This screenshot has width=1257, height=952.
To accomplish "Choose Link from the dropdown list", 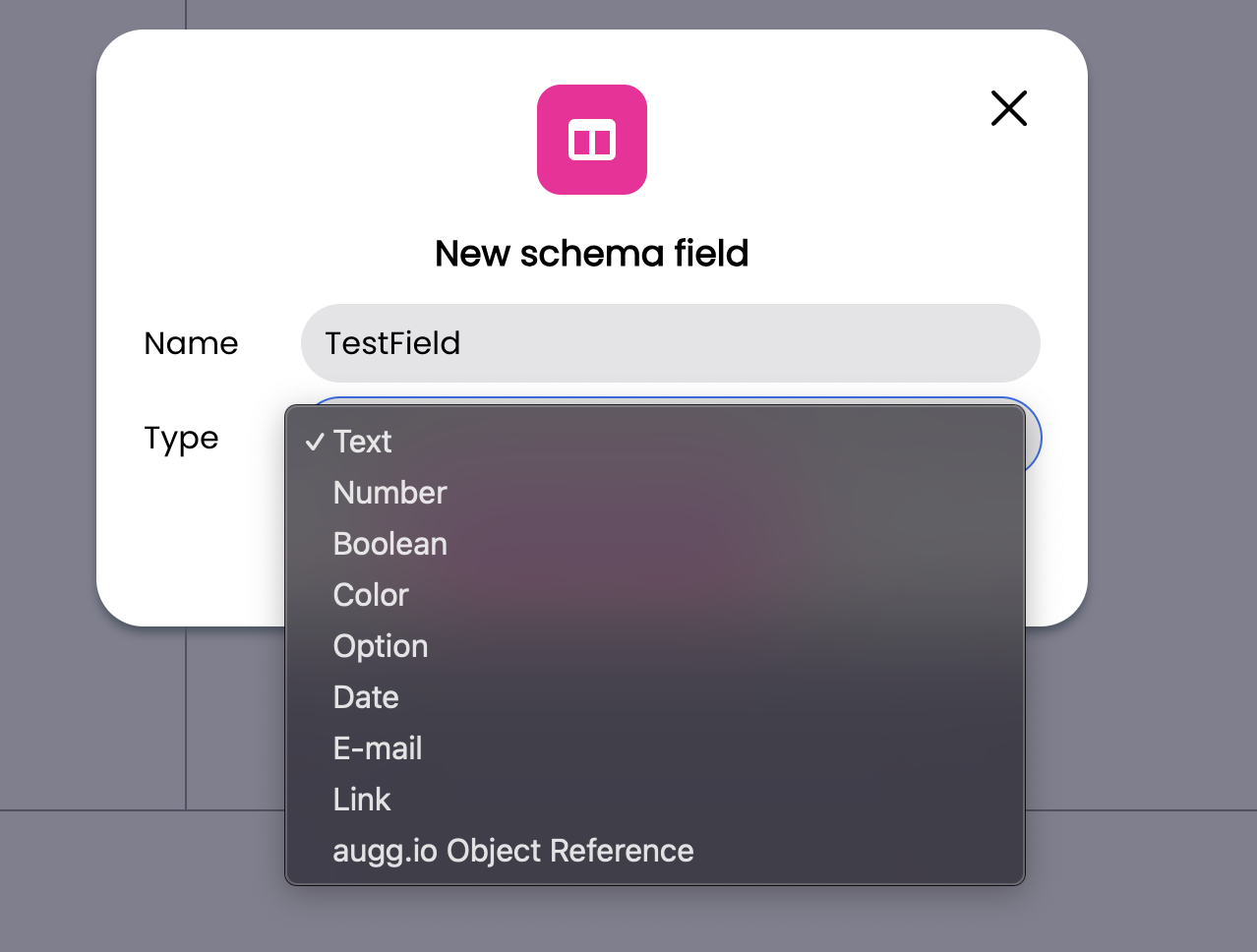I will tap(362, 800).
